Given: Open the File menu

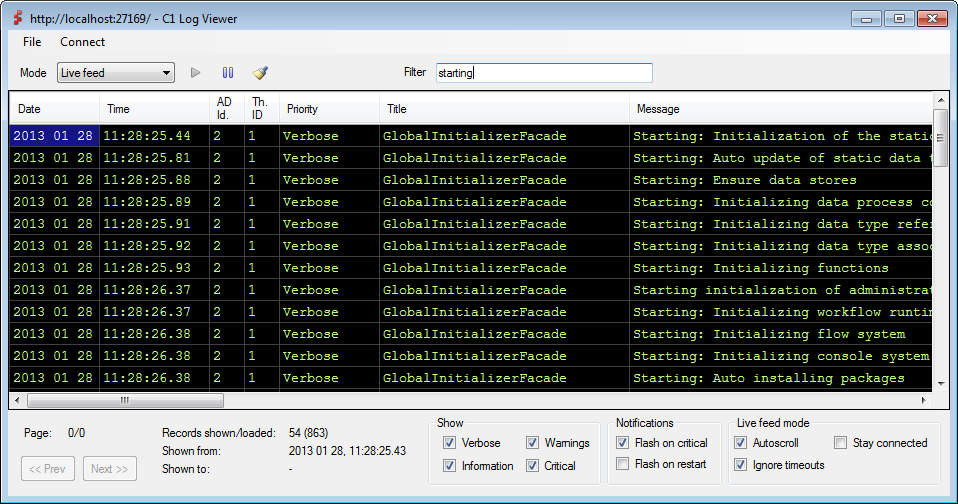Looking at the screenshot, I should point(32,42).
